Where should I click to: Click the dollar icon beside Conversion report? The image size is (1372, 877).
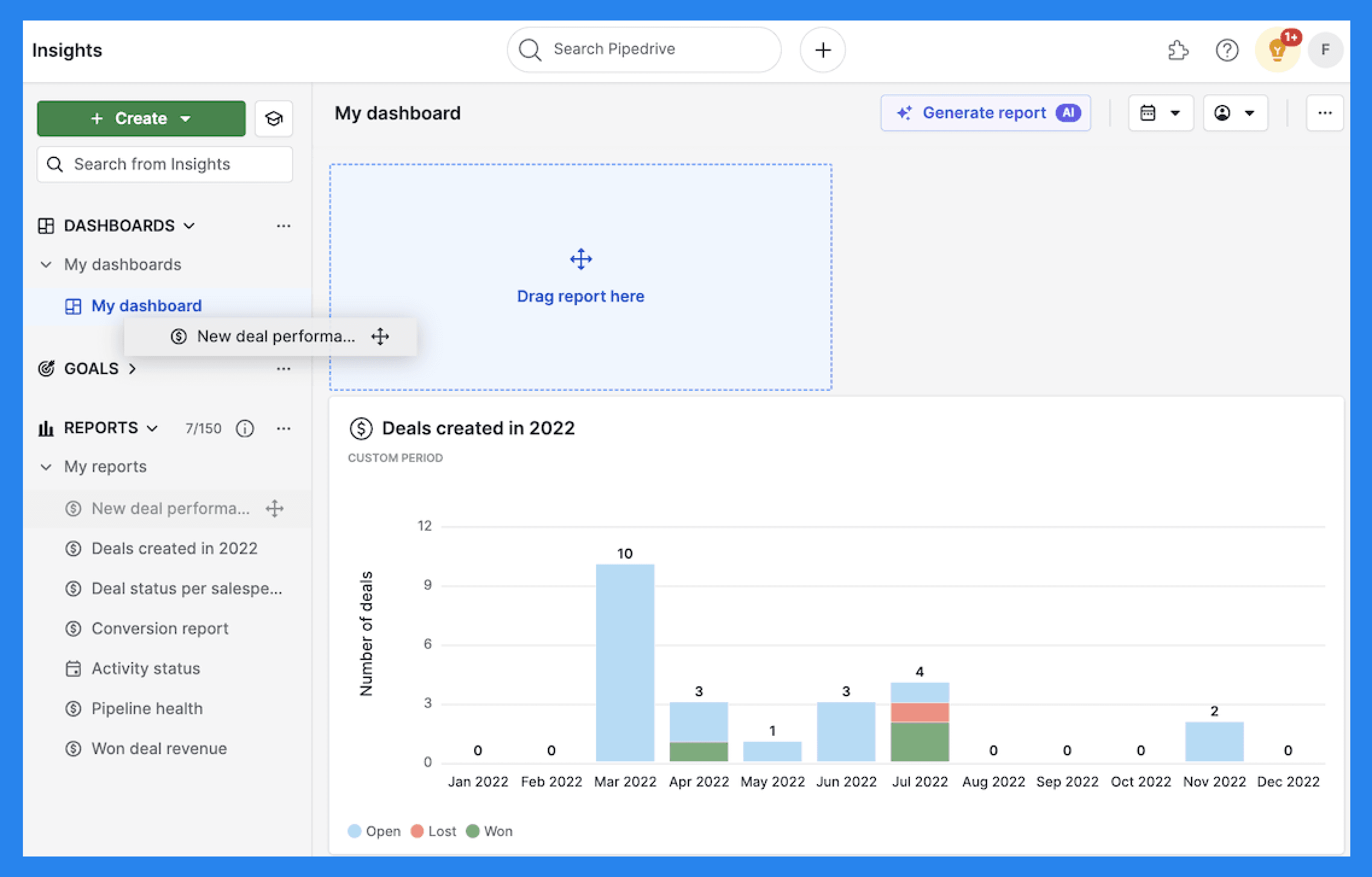click(73, 628)
